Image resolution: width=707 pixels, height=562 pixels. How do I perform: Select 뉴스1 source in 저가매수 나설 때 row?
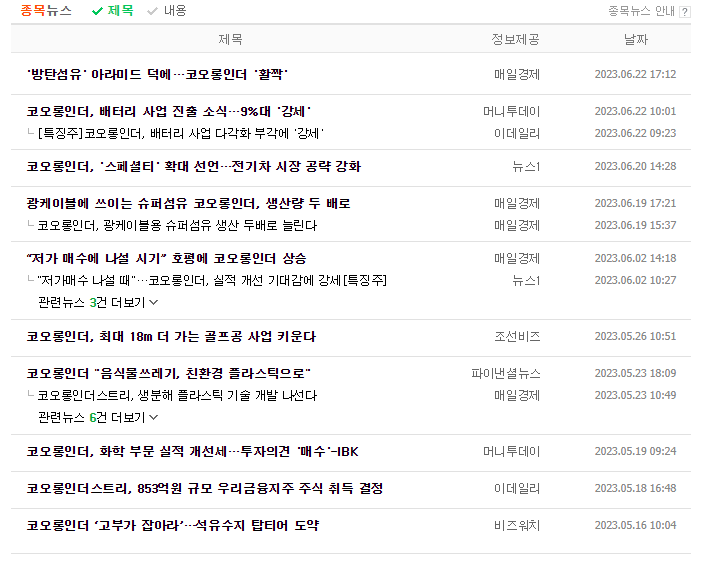tap(526, 281)
